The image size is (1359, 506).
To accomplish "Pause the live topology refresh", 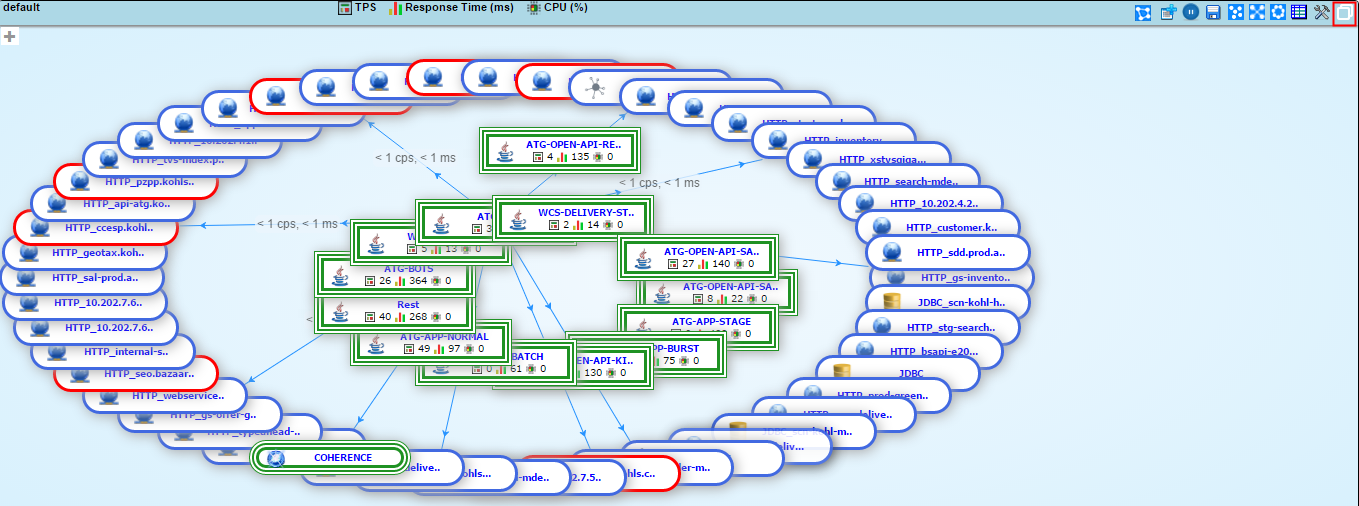I will (x=1191, y=12).
